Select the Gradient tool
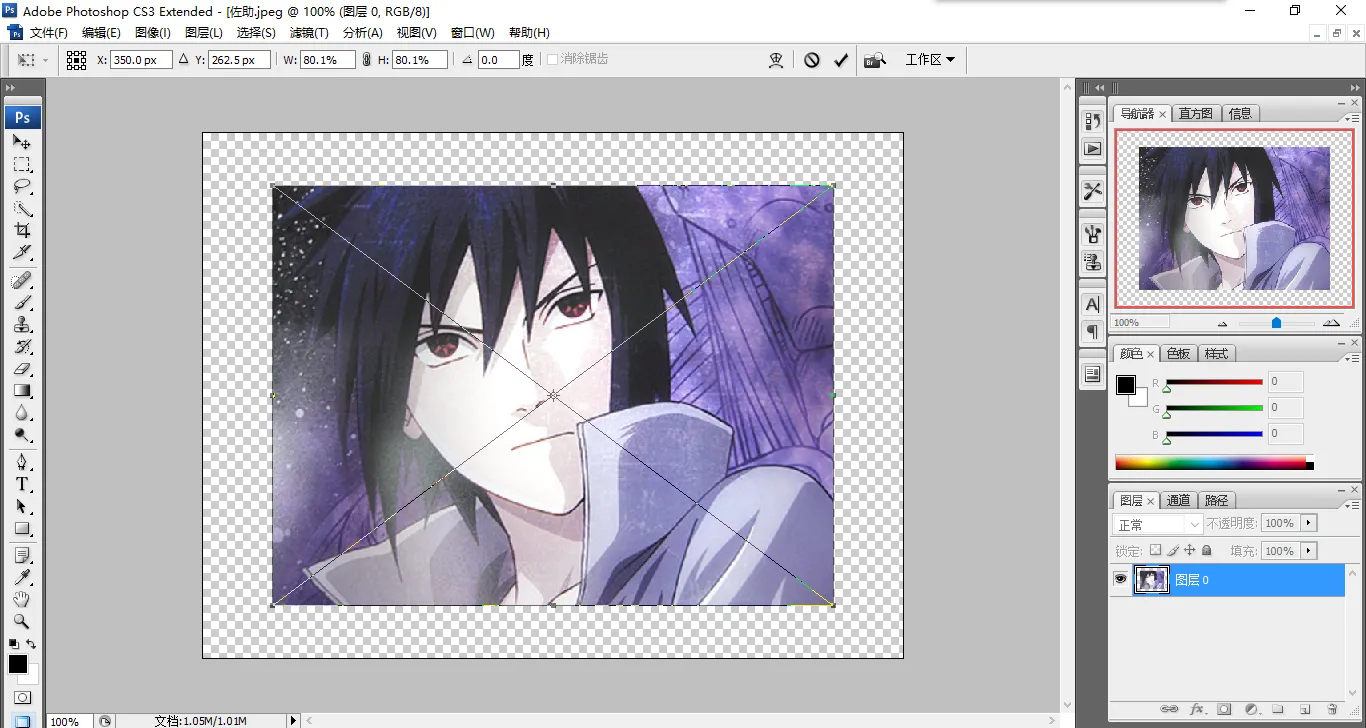The image size is (1366, 728). [22, 391]
